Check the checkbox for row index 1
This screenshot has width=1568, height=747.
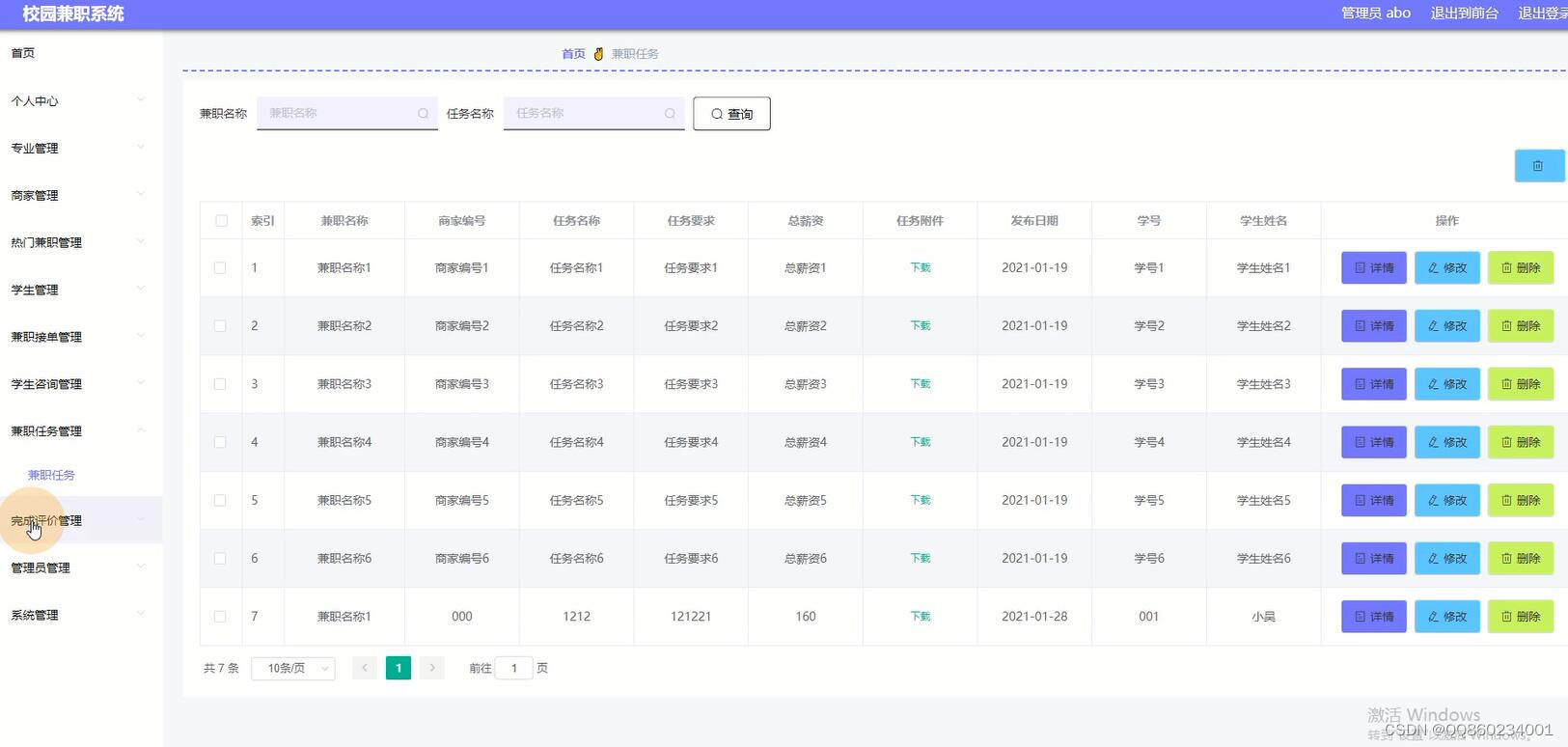pos(220,268)
